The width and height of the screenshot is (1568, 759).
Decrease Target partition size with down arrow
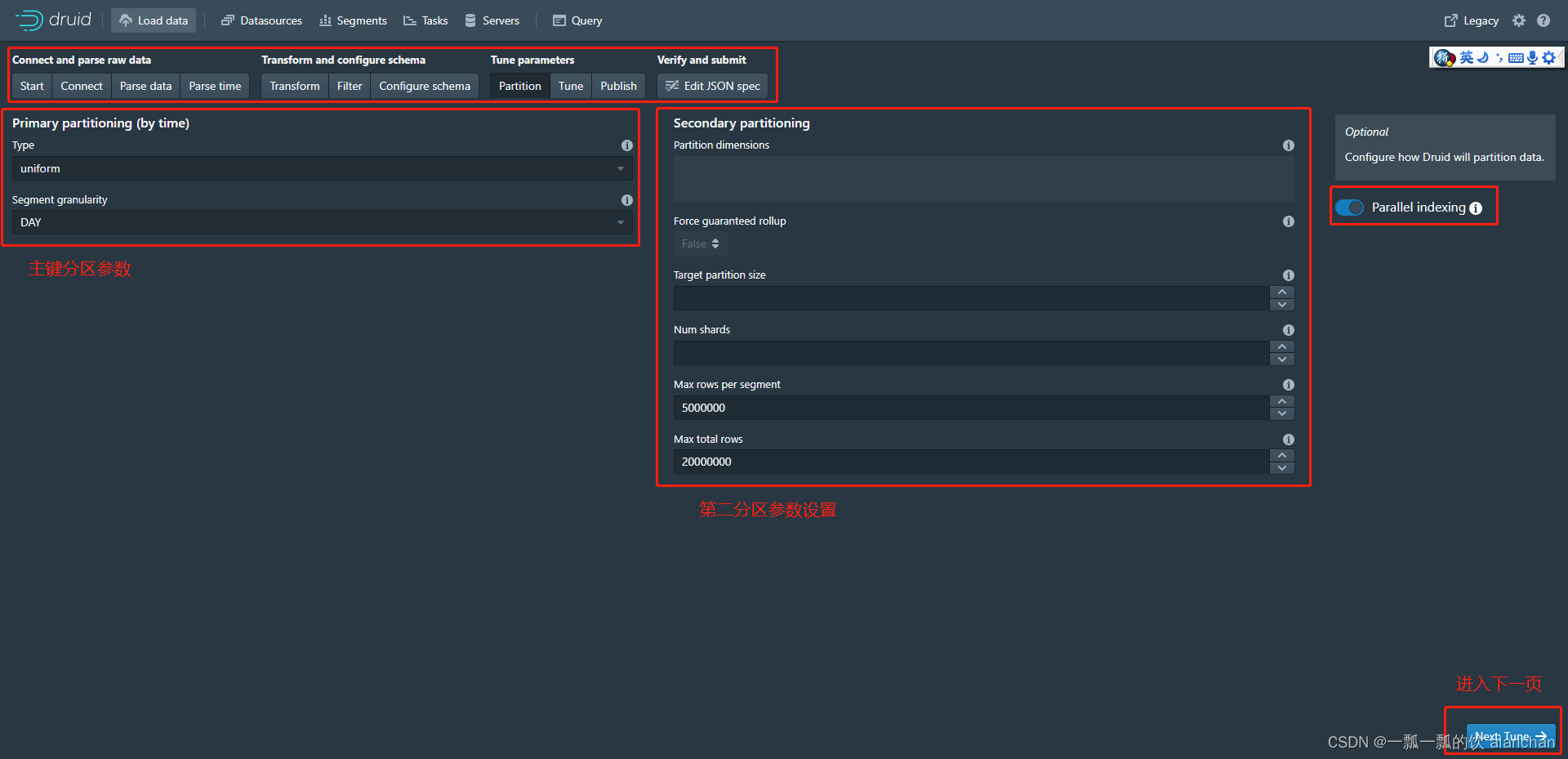point(1282,305)
